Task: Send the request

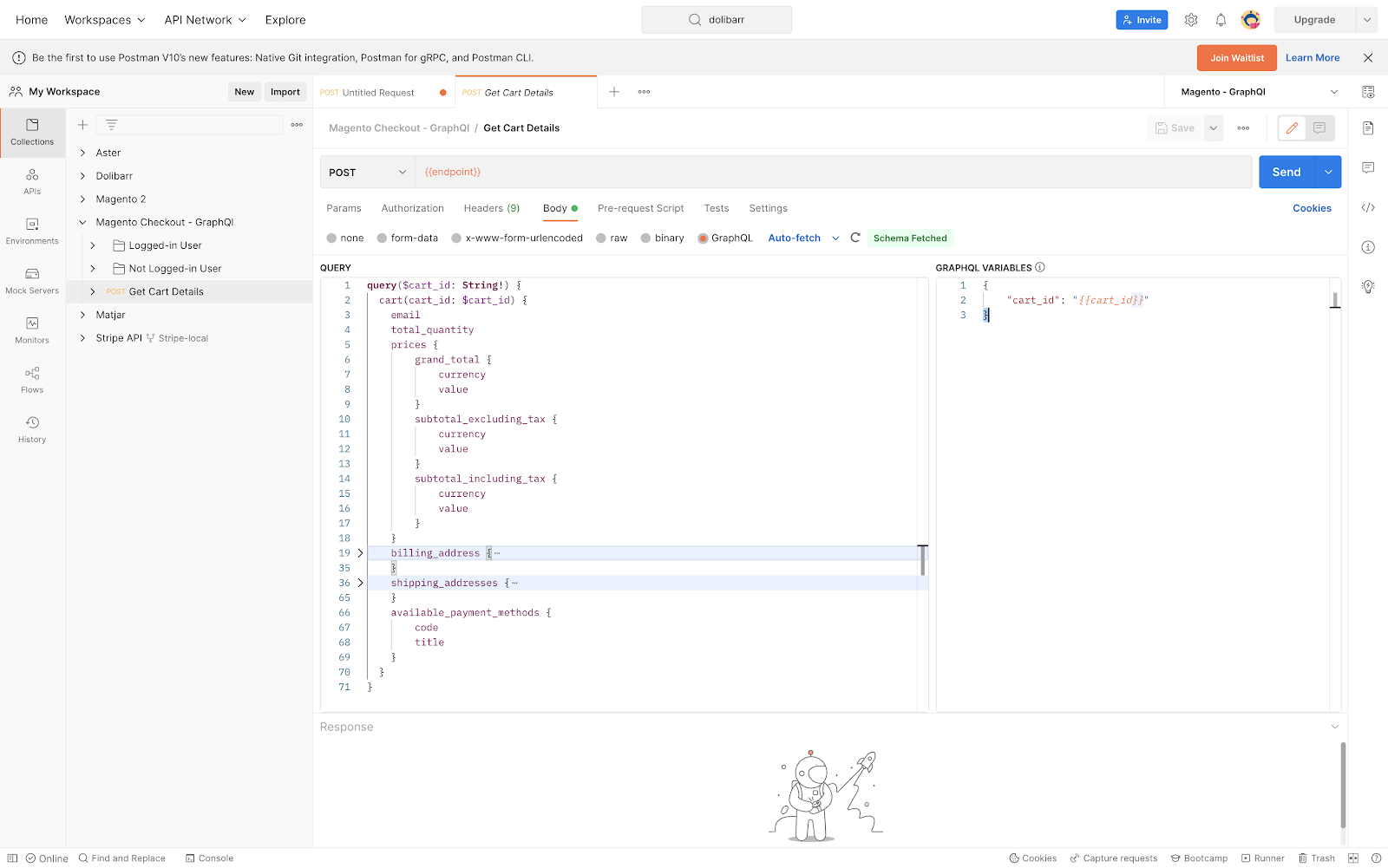Action: [1287, 172]
